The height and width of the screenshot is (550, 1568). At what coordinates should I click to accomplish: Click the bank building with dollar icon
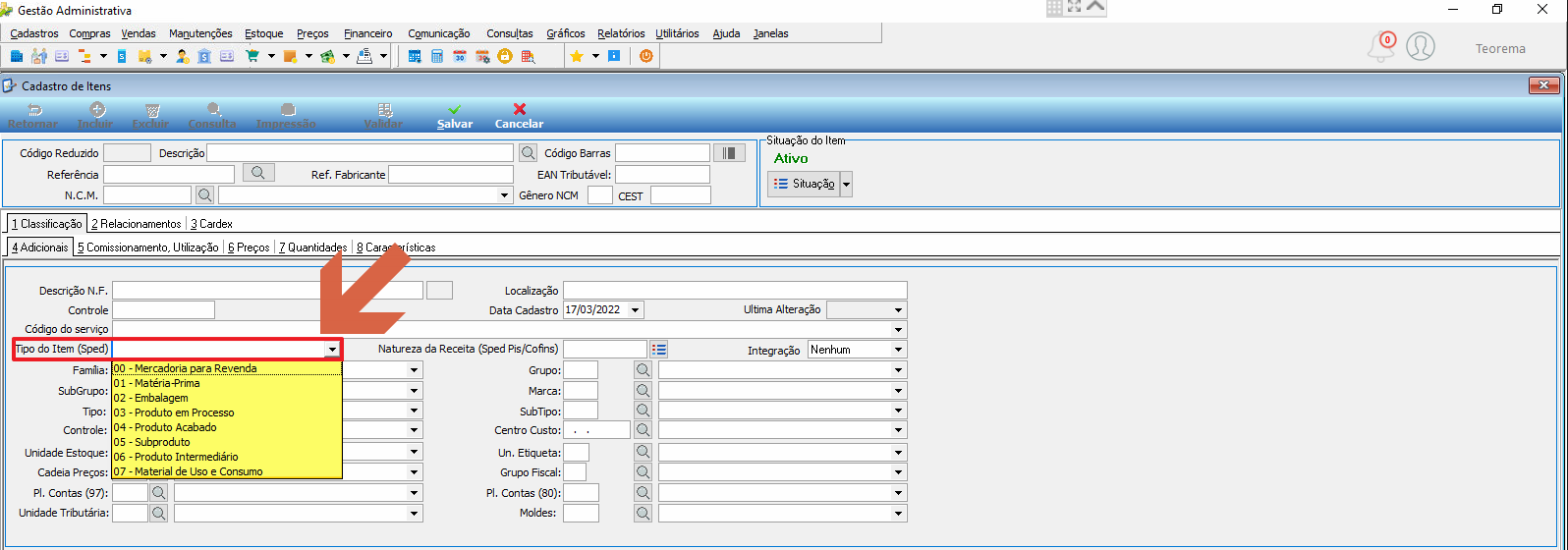(x=204, y=56)
